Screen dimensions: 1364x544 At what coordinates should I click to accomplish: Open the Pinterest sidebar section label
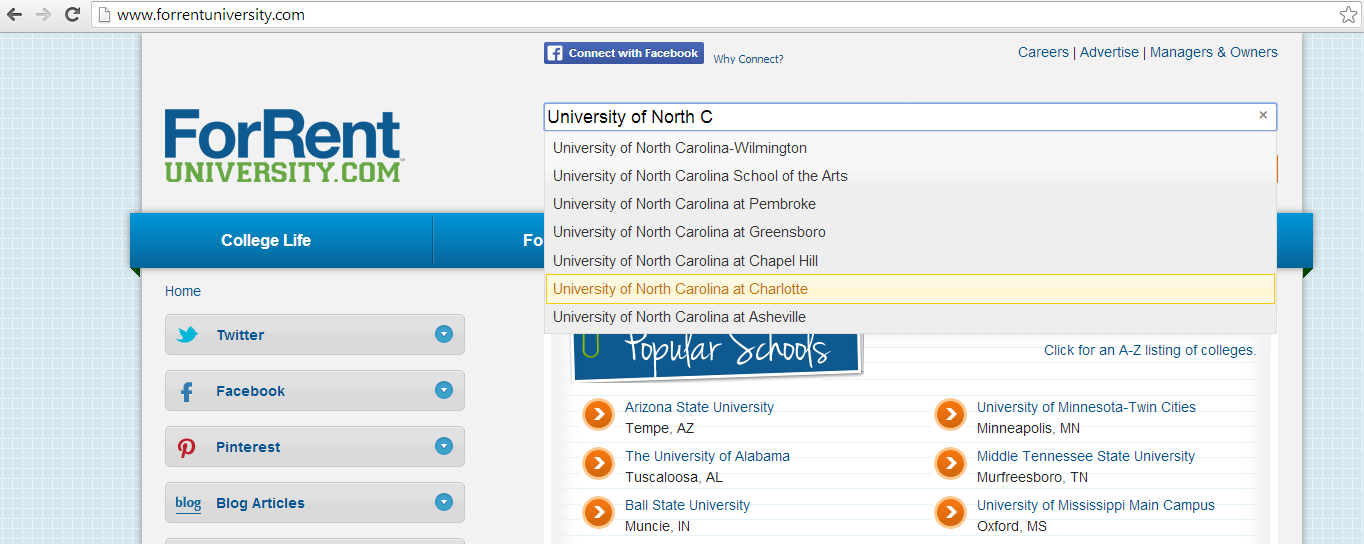[x=248, y=447]
